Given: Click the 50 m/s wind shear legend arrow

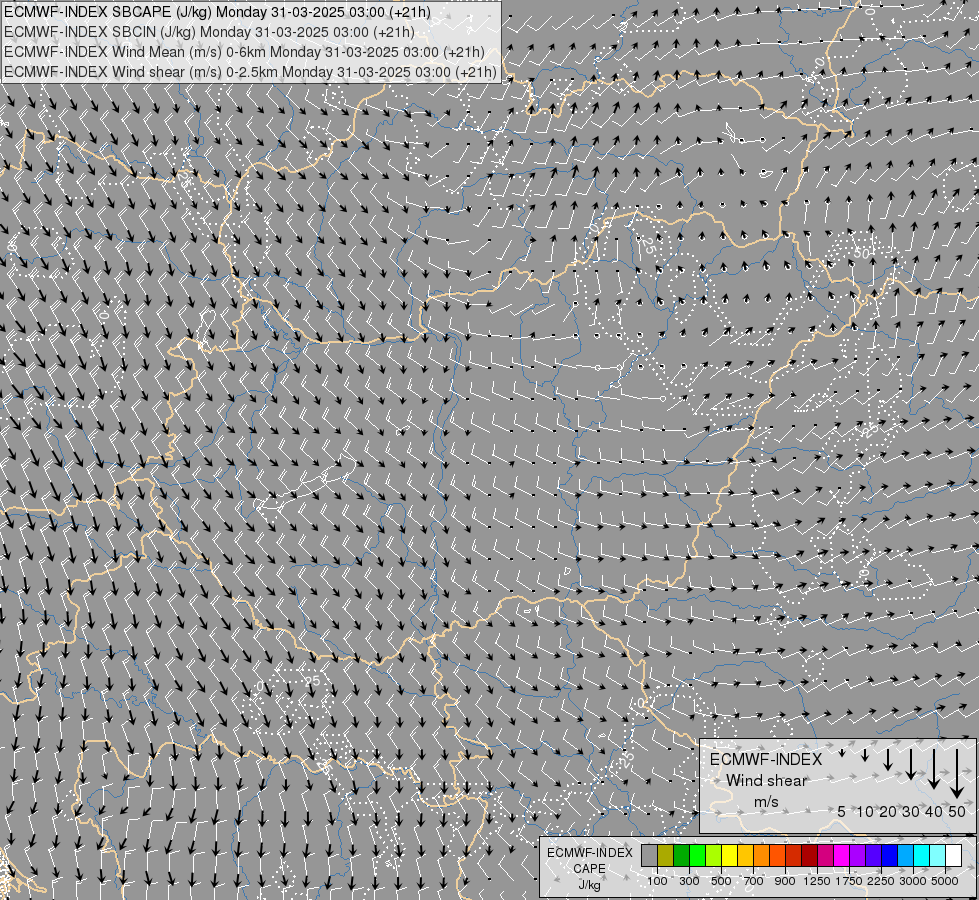Looking at the screenshot, I should pos(957,773).
